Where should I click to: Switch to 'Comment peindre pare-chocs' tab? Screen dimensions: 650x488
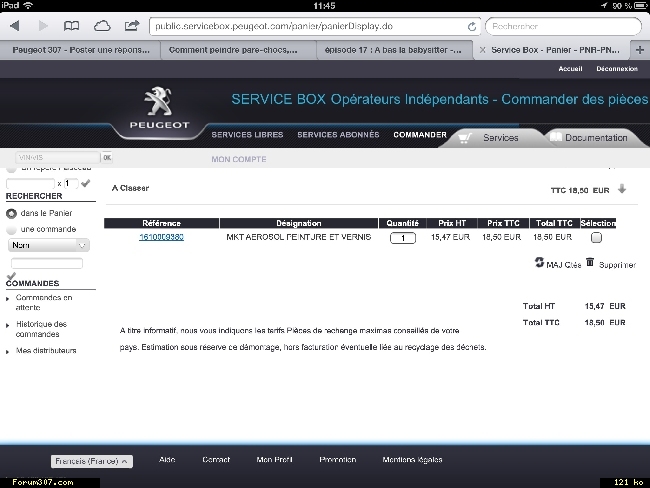[x=238, y=50]
